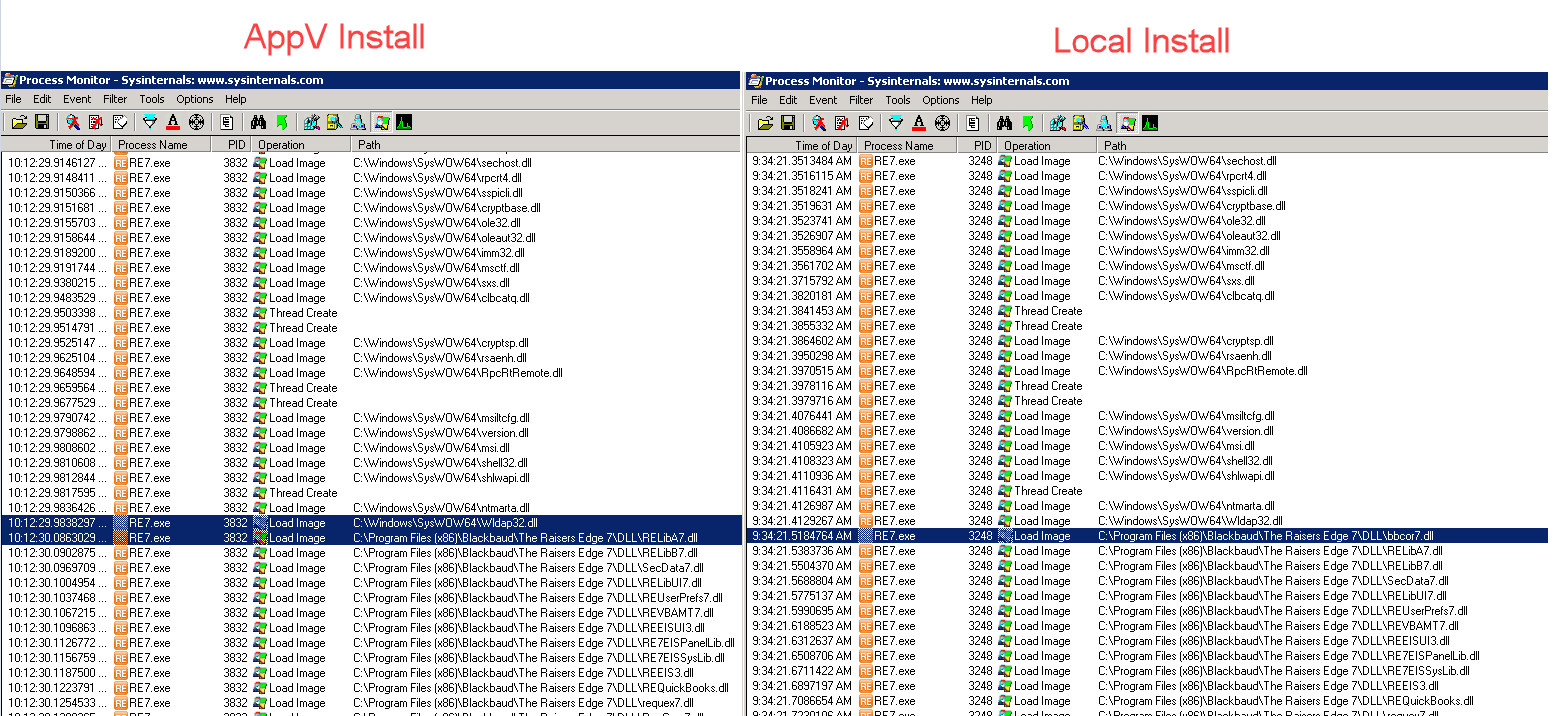The width and height of the screenshot is (1553, 716).
Task: Toggle Show Registry Activity in AppV Install window
Action: click(311, 122)
